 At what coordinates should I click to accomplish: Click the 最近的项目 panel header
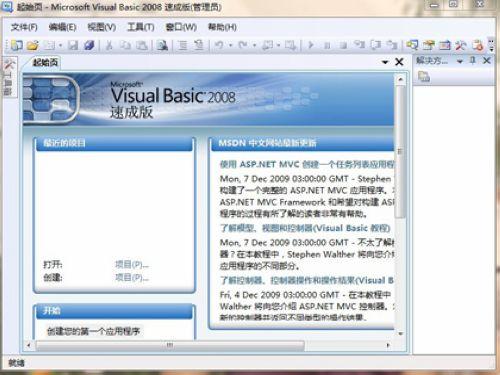pos(114,144)
